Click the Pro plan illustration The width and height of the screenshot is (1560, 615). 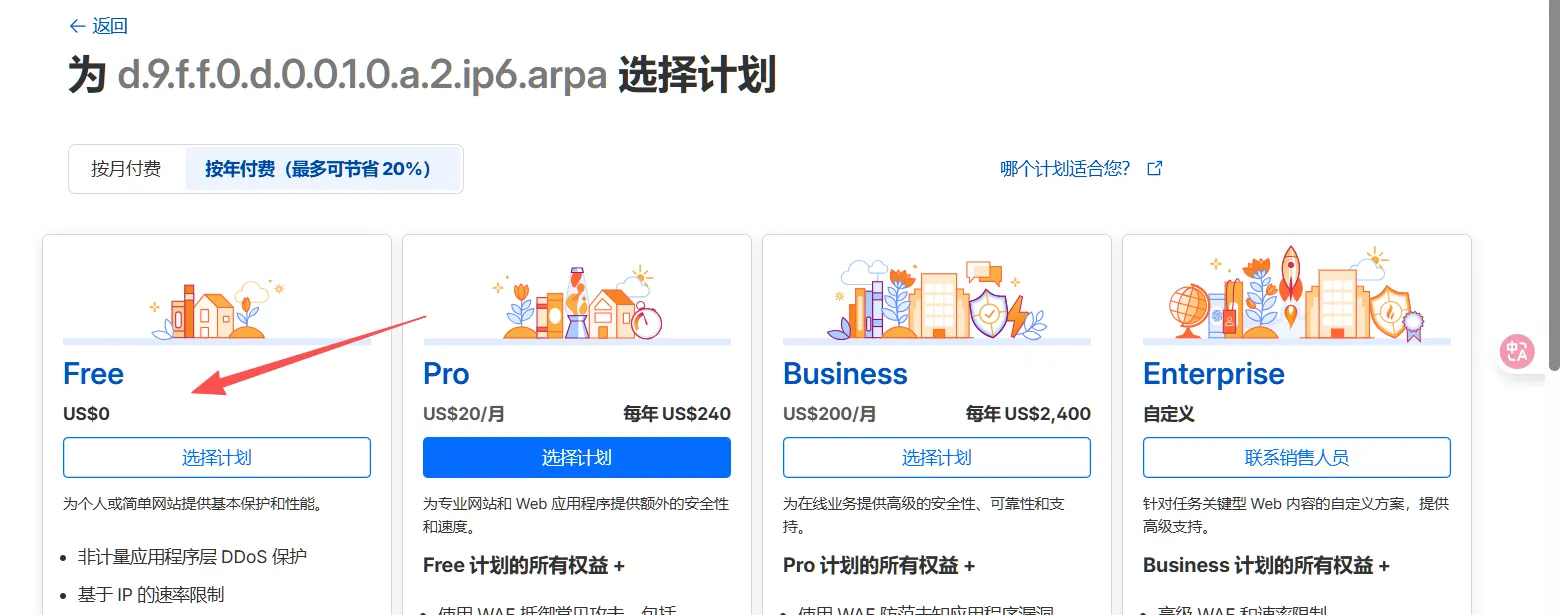pyautogui.click(x=577, y=305)
